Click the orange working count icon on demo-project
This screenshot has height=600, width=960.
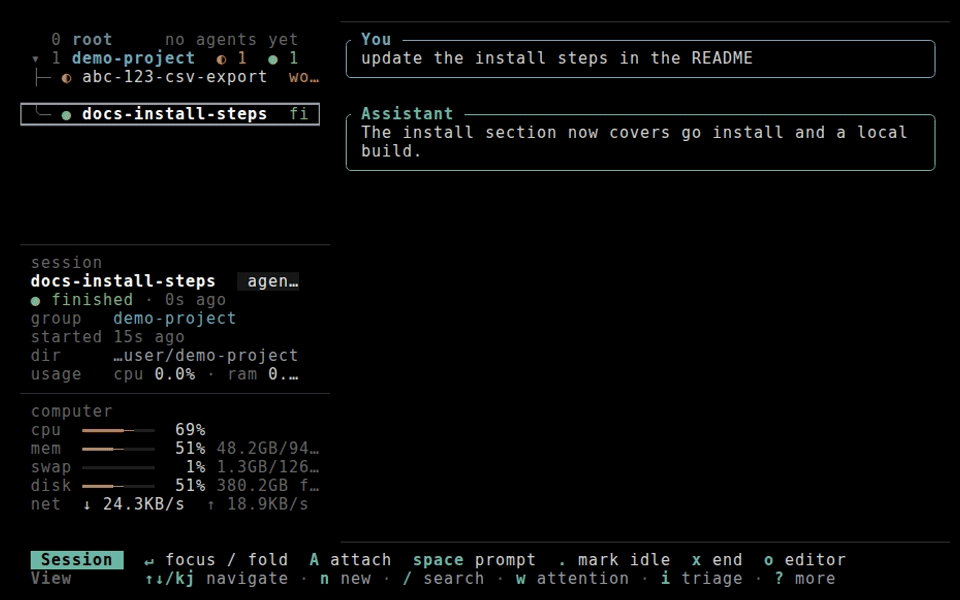(x=221, y=59)
